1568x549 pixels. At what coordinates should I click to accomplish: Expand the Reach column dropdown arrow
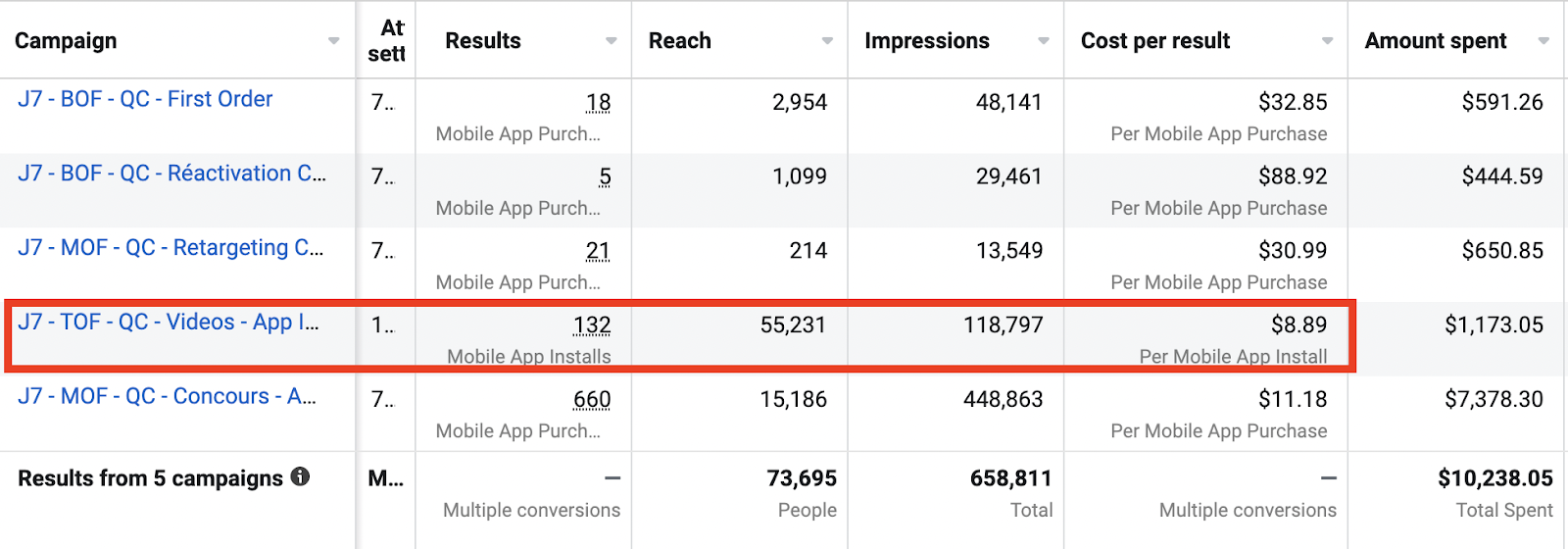point(827,41)
